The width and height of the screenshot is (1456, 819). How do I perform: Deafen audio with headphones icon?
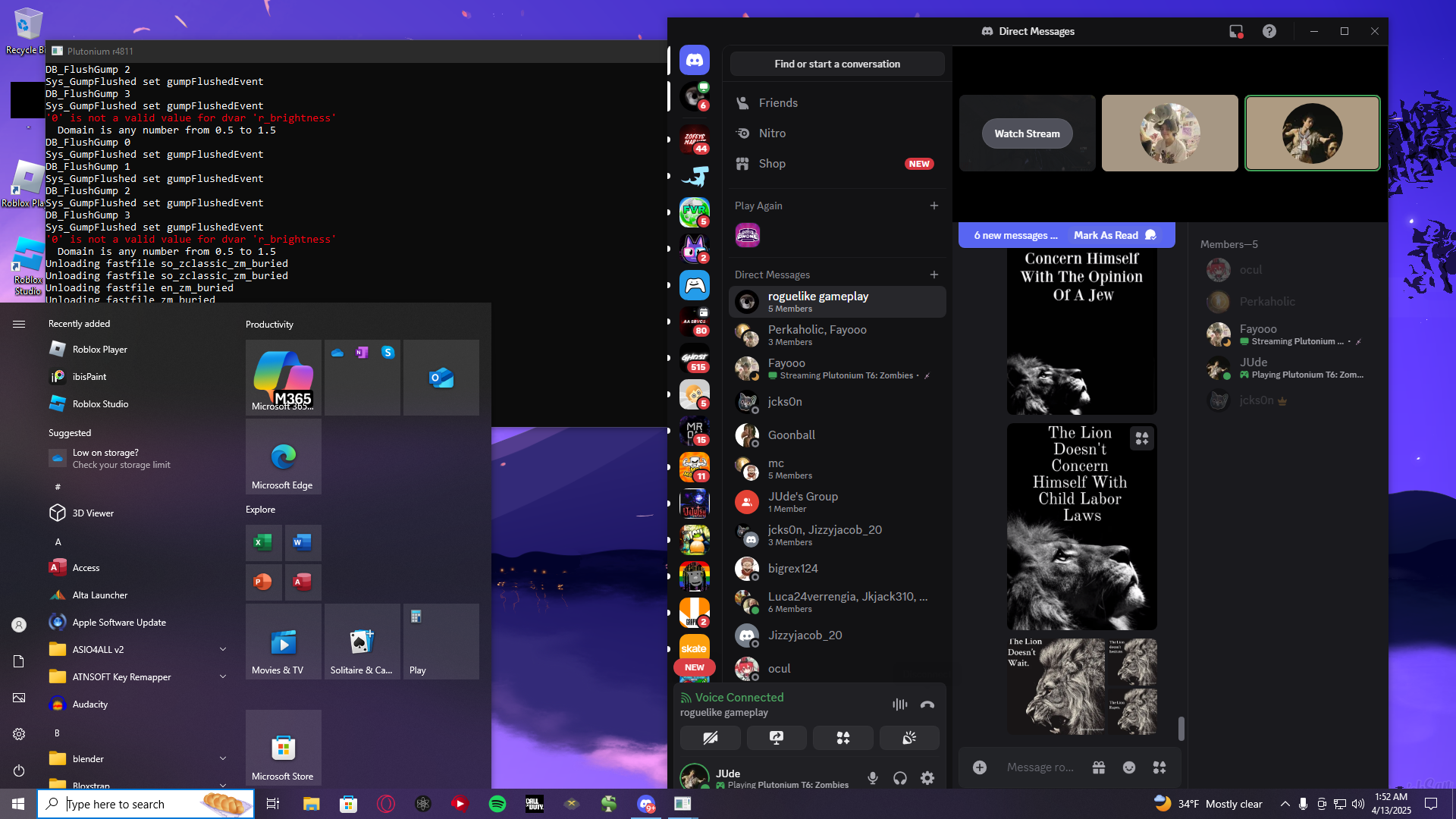pyautogui.click(x=899, y=778)
